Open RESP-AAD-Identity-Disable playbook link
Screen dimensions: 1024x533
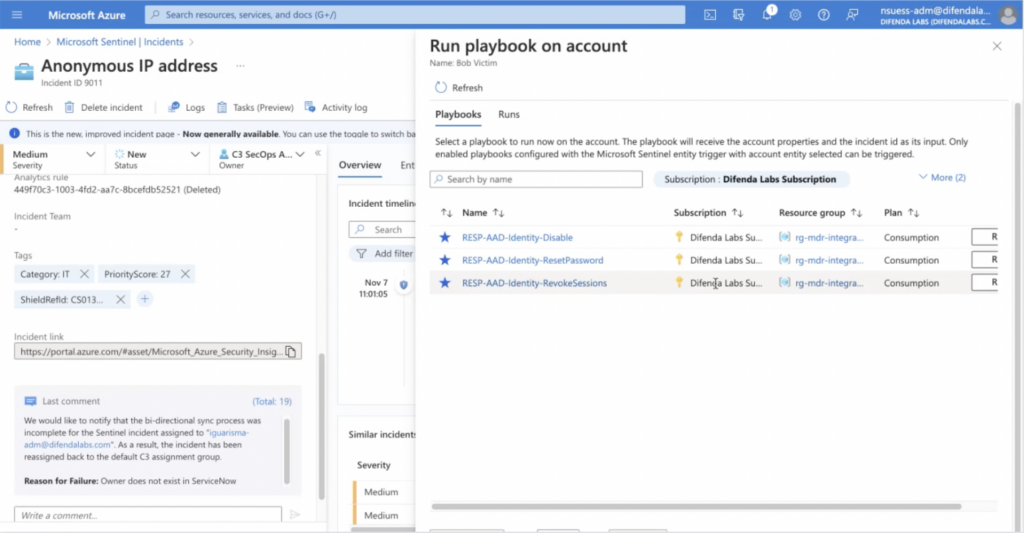click(x=517, y=237)
